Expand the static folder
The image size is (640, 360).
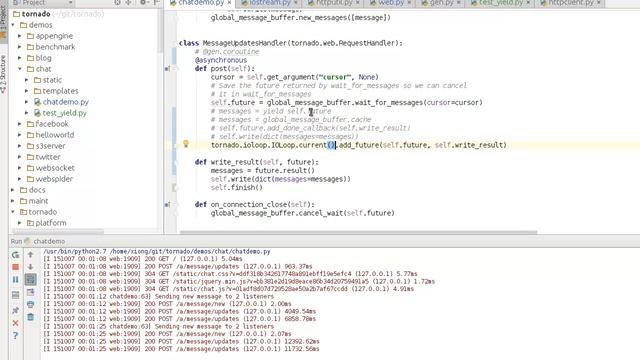click(27, 80)
